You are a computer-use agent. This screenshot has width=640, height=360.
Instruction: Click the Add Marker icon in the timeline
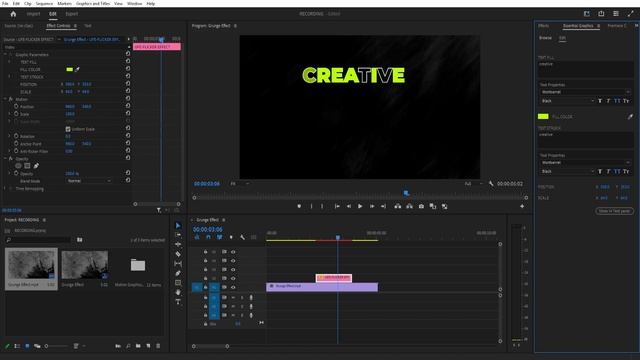(231, 237)
